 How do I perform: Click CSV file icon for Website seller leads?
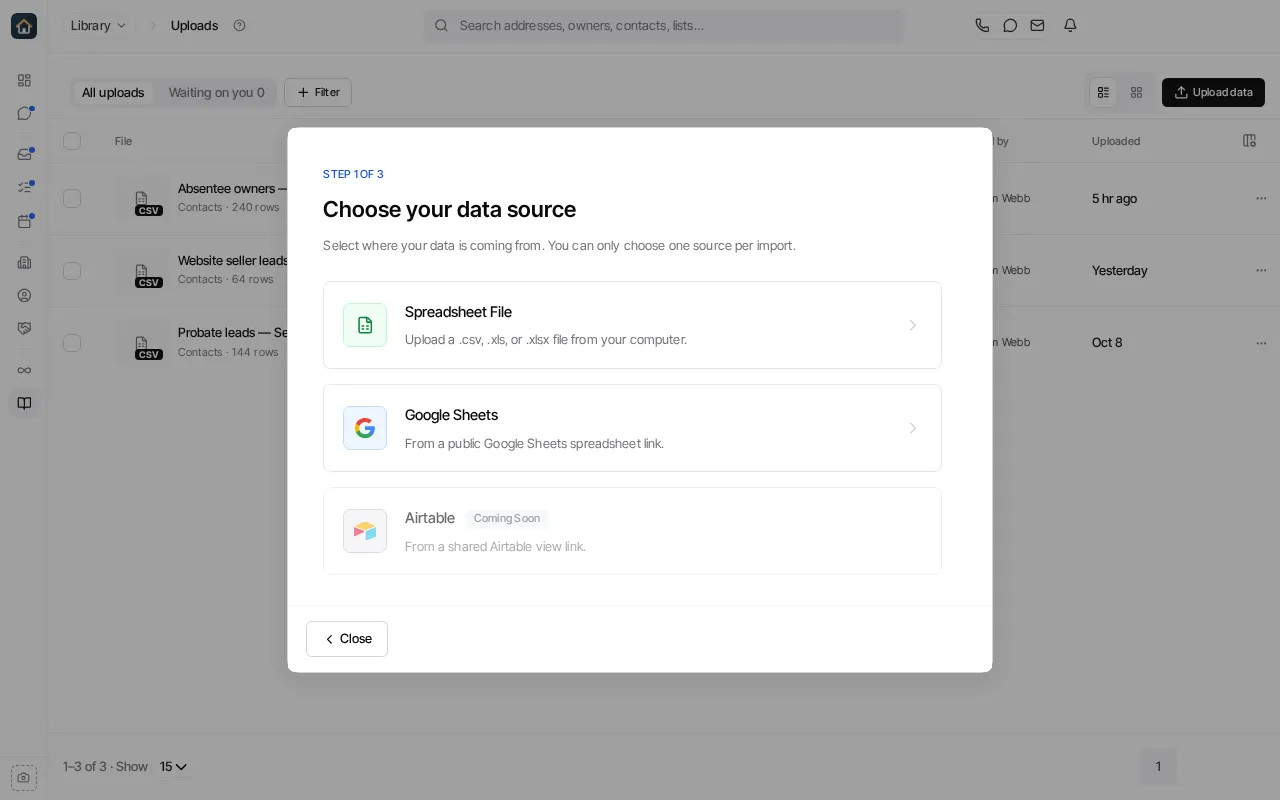(x=142, y=271)
